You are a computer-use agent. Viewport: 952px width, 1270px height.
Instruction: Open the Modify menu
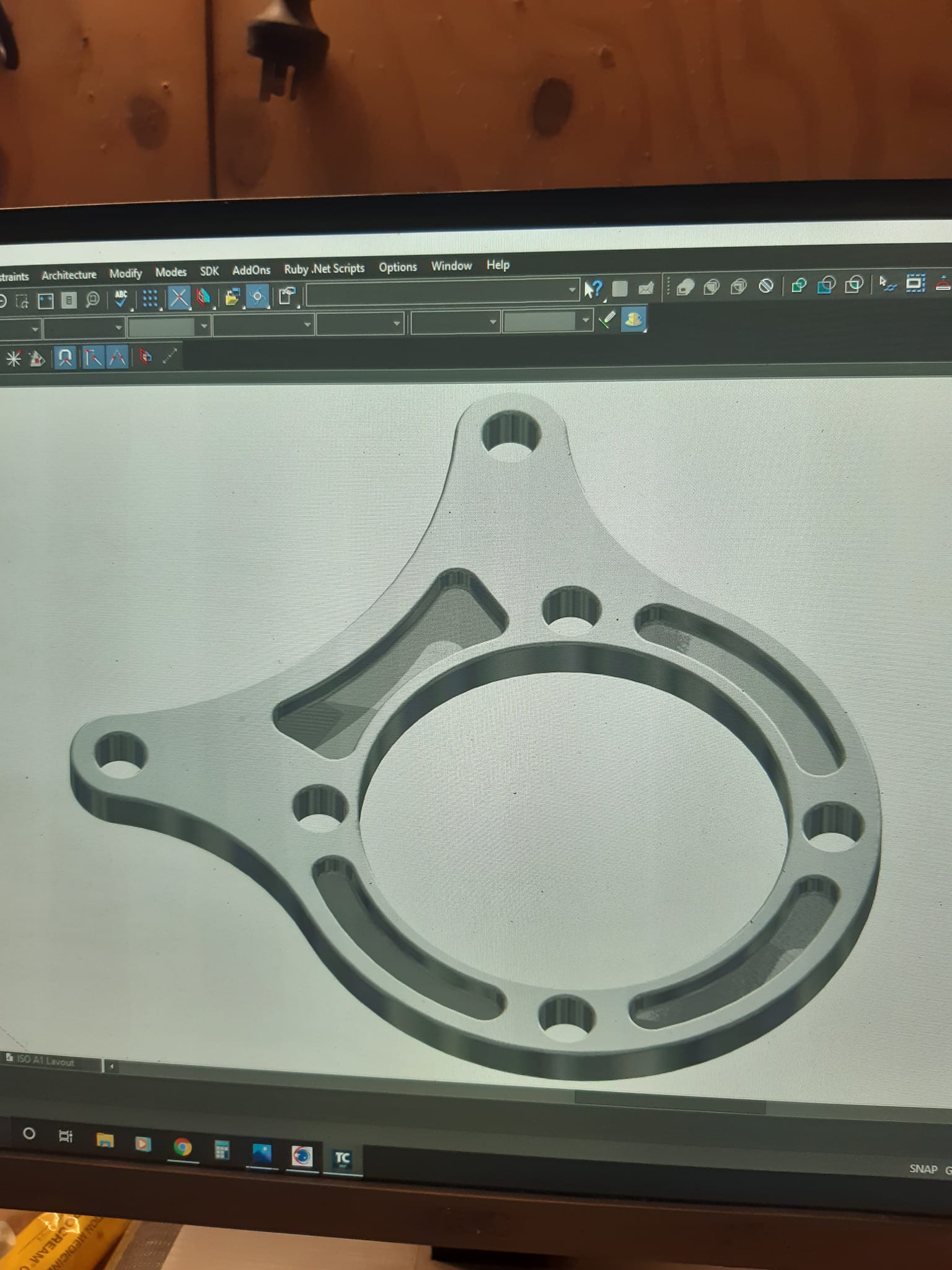tap(125, 273)
